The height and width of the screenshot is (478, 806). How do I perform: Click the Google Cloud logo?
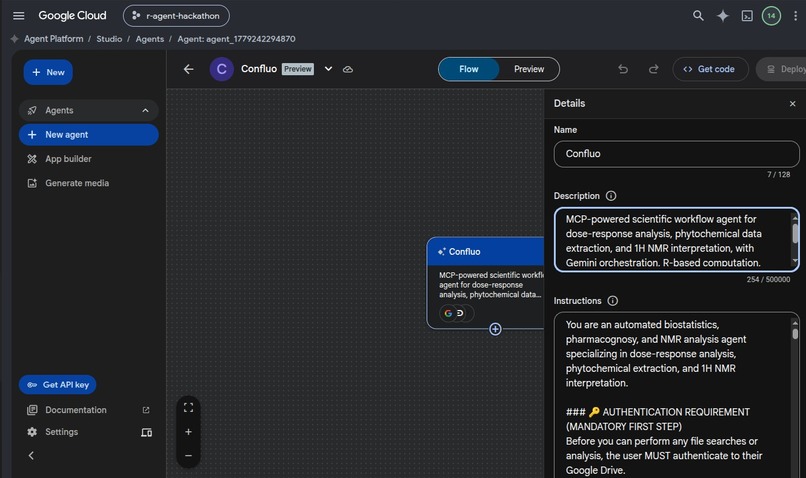72,15
